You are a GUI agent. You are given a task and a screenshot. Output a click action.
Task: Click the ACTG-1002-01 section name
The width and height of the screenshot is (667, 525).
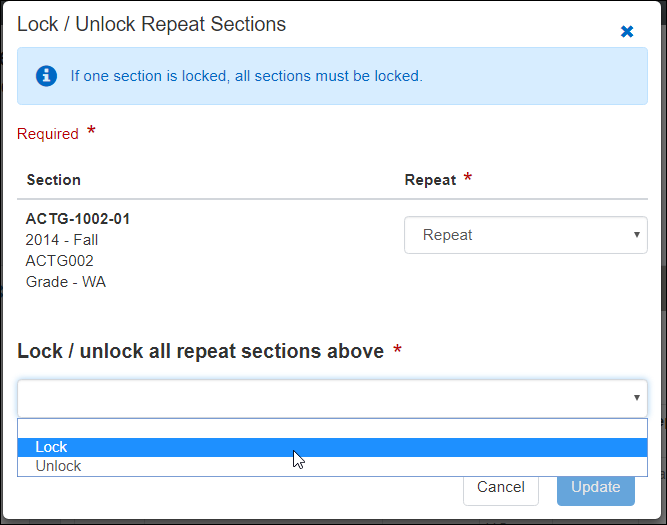pyautogui.click(x=78, y=219)
